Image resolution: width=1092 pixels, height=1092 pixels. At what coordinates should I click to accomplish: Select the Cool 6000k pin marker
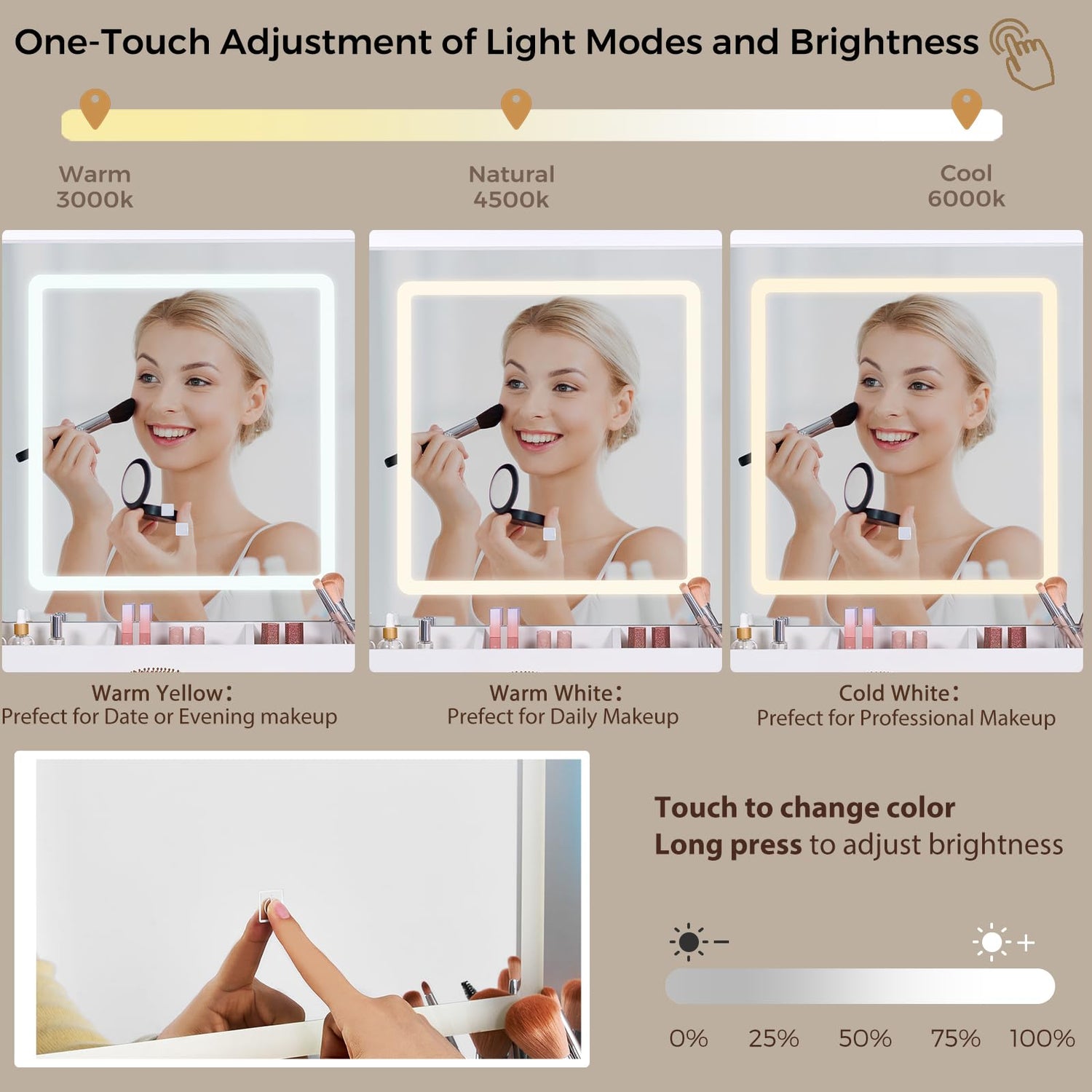[966, 109]
